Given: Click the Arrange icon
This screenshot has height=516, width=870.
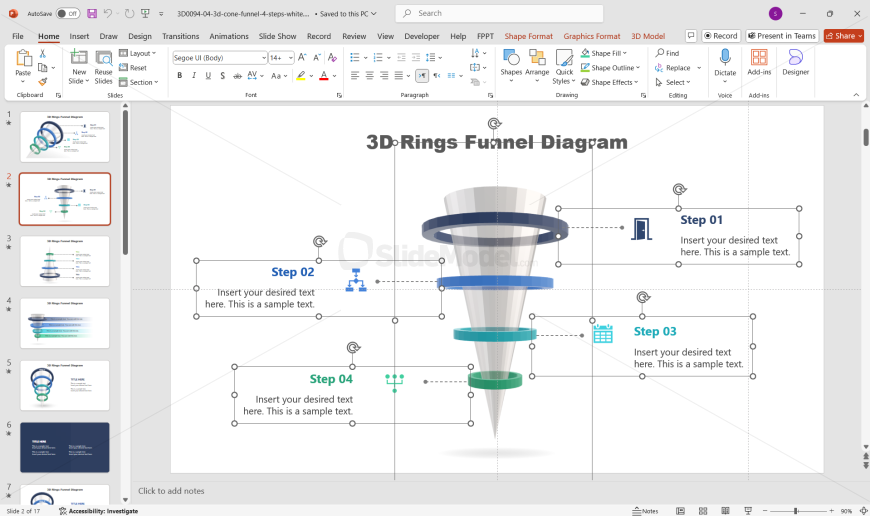Looking at the screenshot, I should tap(537, 62).
